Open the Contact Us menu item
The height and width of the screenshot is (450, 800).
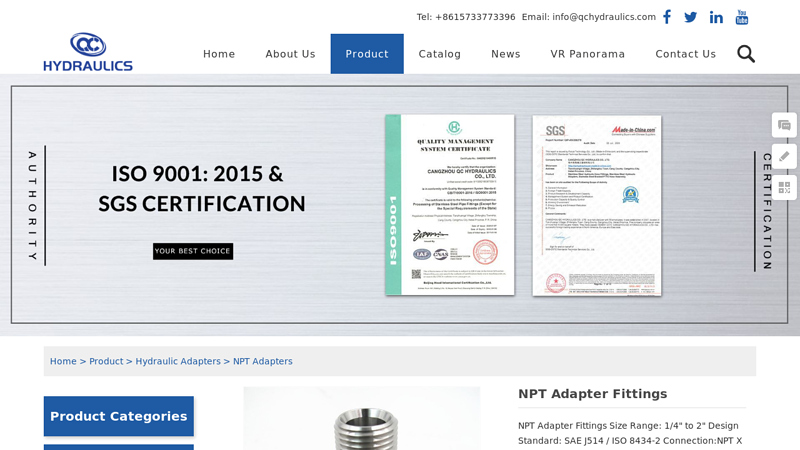(x=686, y=54)
